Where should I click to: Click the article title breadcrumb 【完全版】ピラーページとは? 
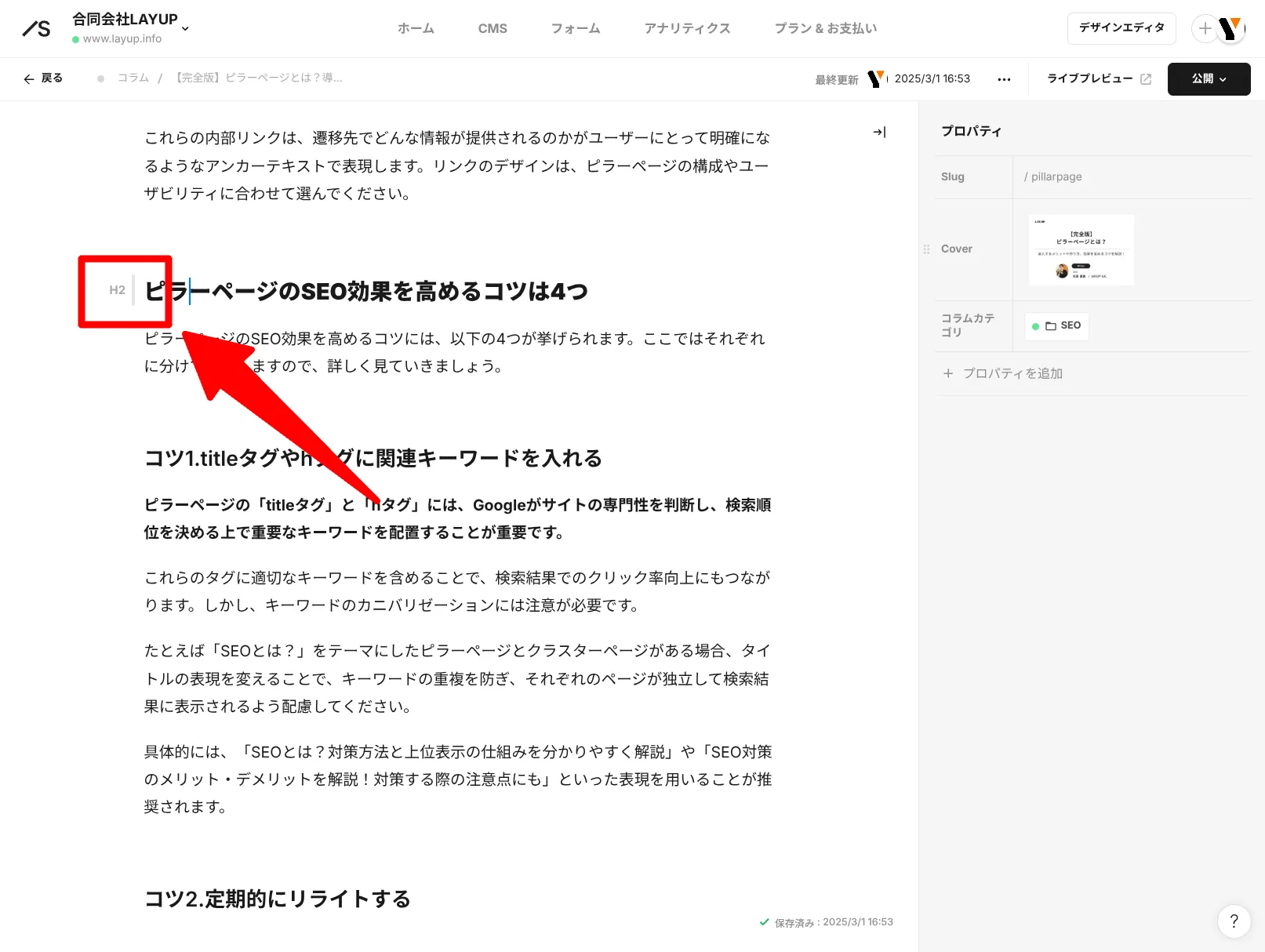(257, 78)
